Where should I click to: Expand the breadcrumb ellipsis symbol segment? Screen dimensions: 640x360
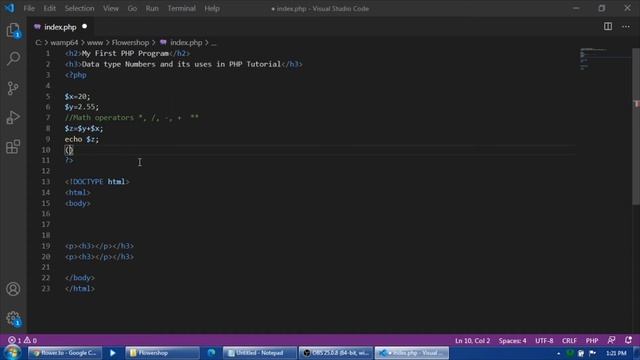(213, 42)
